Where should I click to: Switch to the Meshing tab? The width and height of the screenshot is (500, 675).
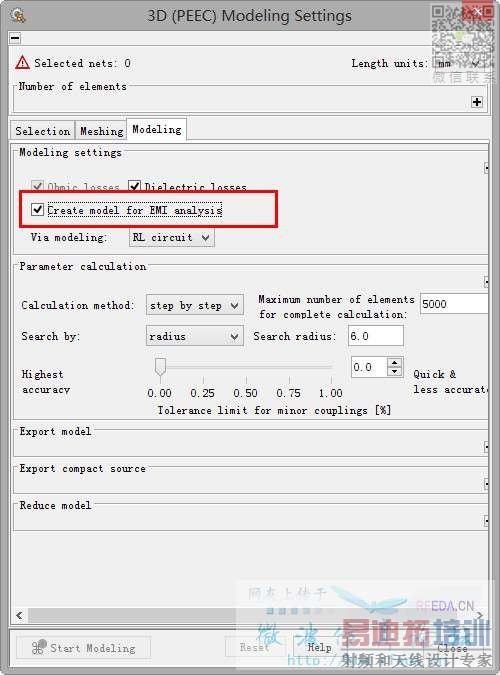(102, 131)
